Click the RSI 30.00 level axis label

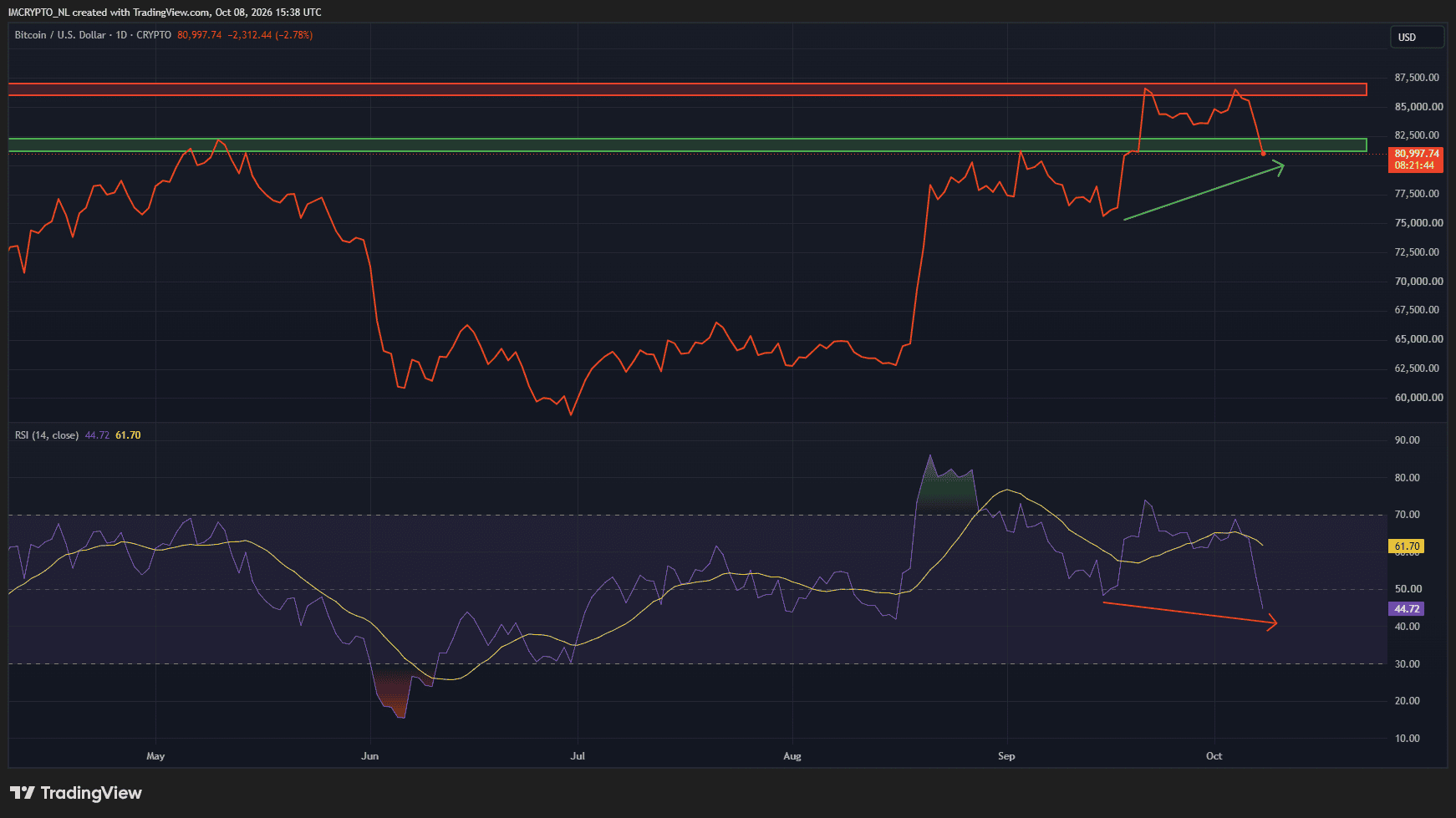tap(1407, 664)
